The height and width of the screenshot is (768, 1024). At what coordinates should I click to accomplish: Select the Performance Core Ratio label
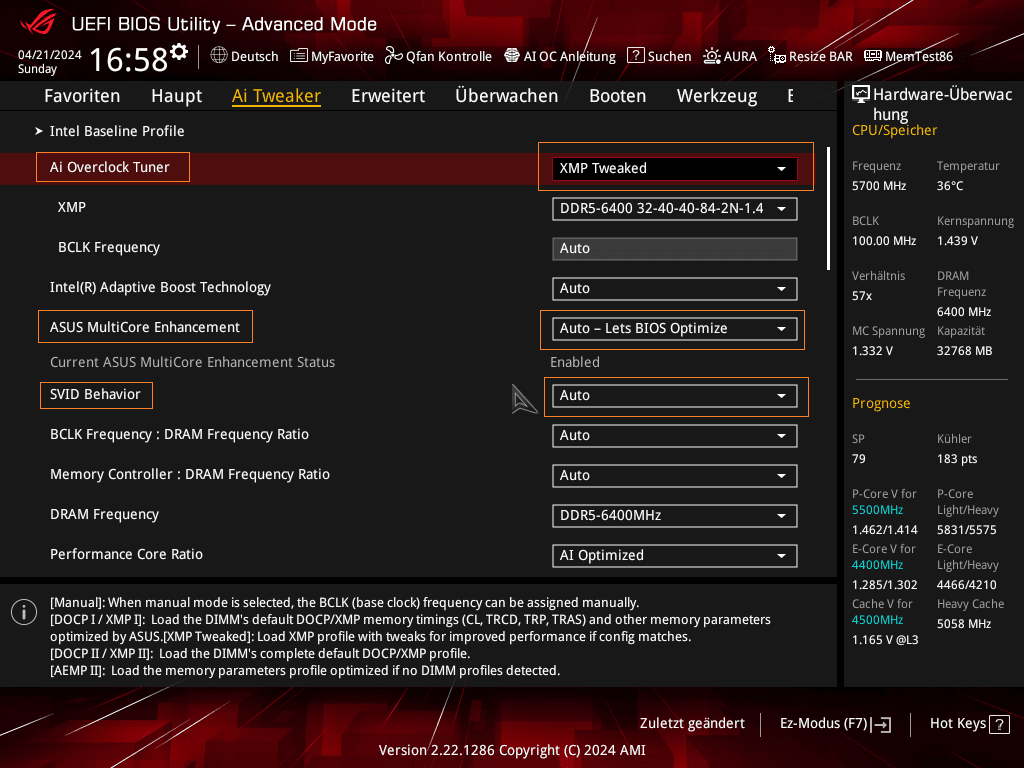pos(127,554)
